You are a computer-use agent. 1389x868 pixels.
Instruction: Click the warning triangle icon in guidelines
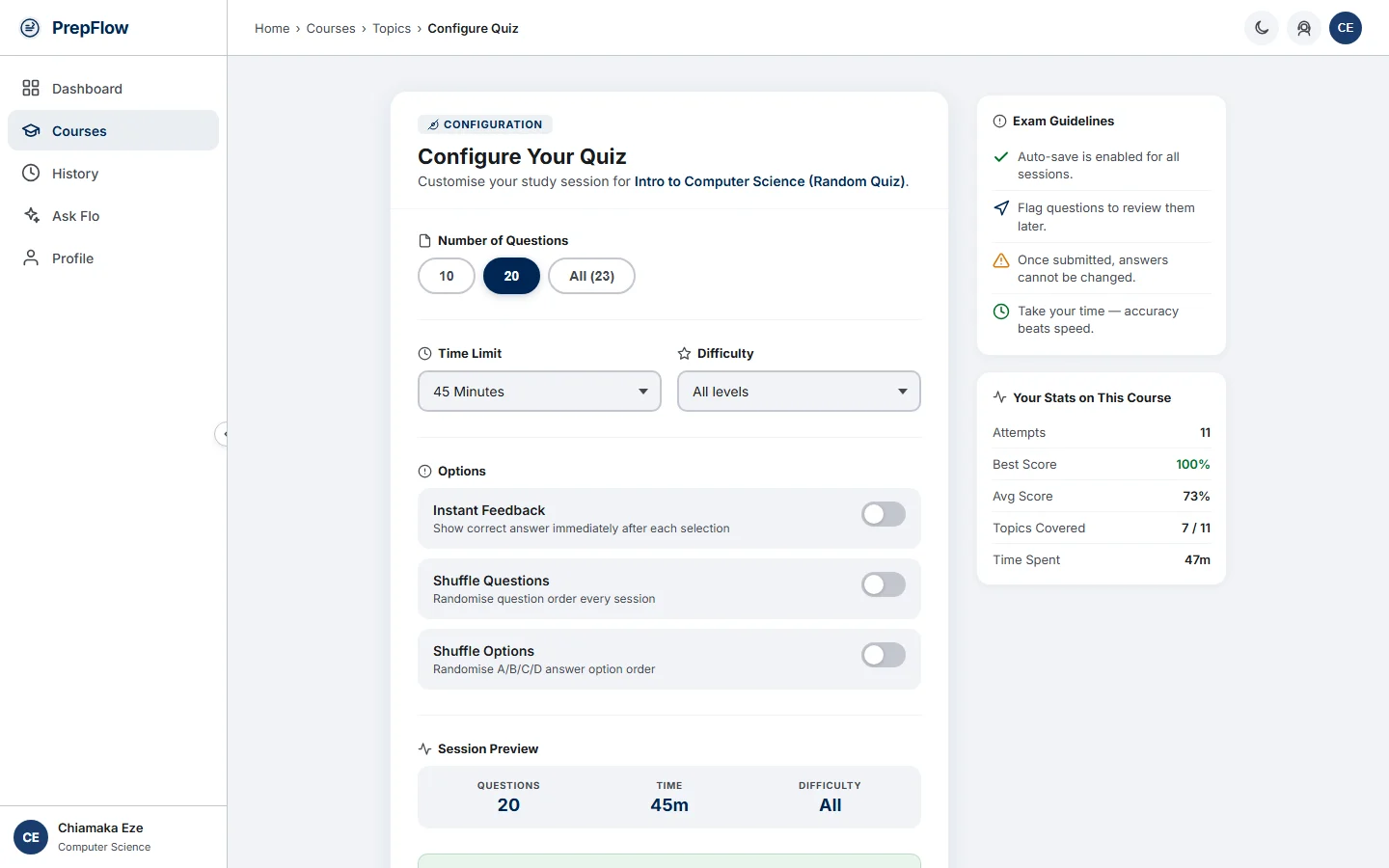pyautogui.click(x=1001, y=260)
